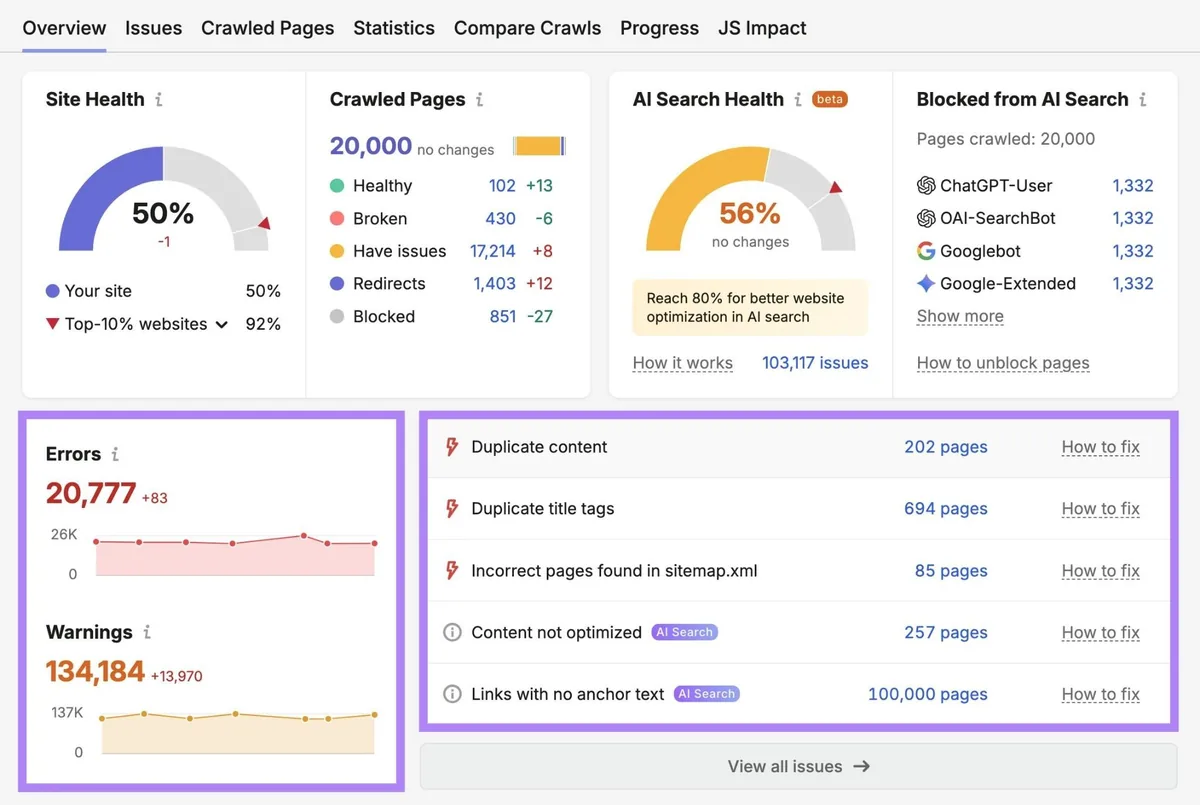Screen dimensions: 1200x805
Task: Click the View all issues button
Action: tap(798, 767)
